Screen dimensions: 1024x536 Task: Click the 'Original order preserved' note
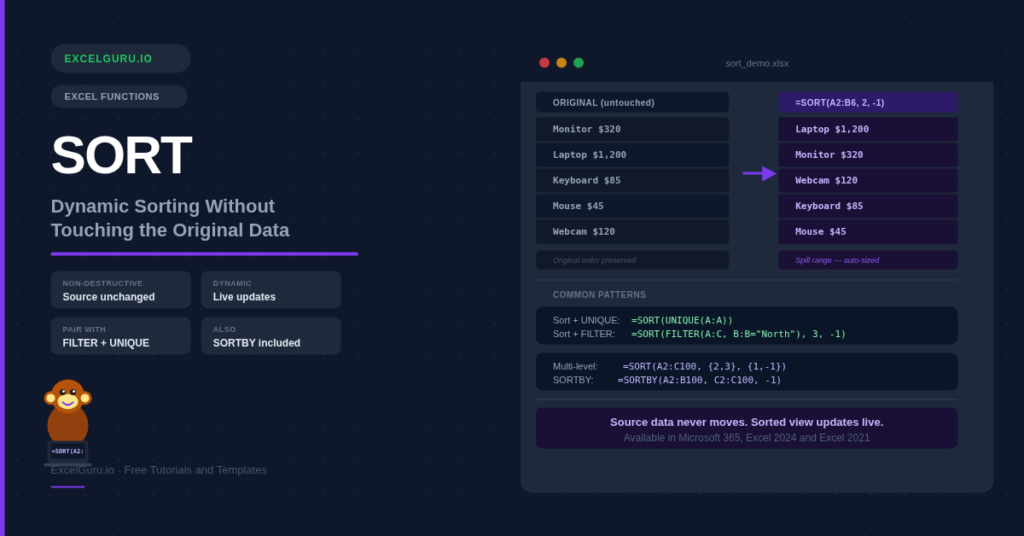[x=632, y=260]
